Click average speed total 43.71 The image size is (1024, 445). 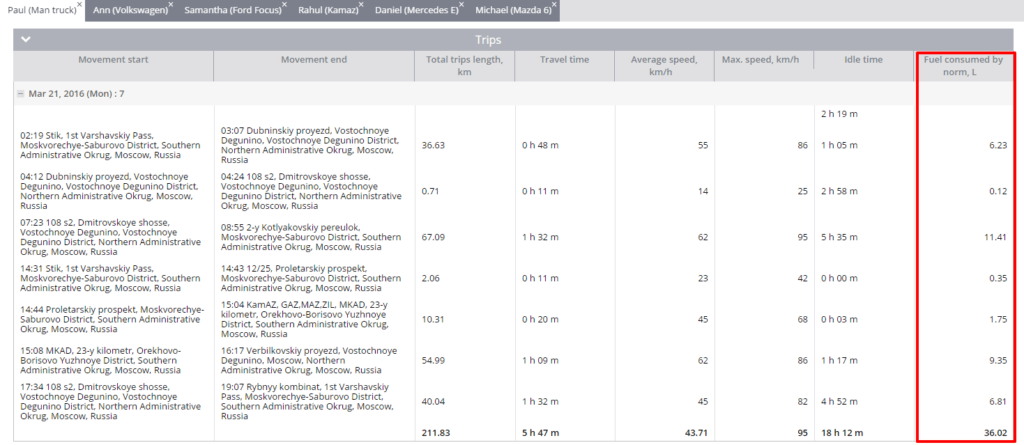pos(696,433)
